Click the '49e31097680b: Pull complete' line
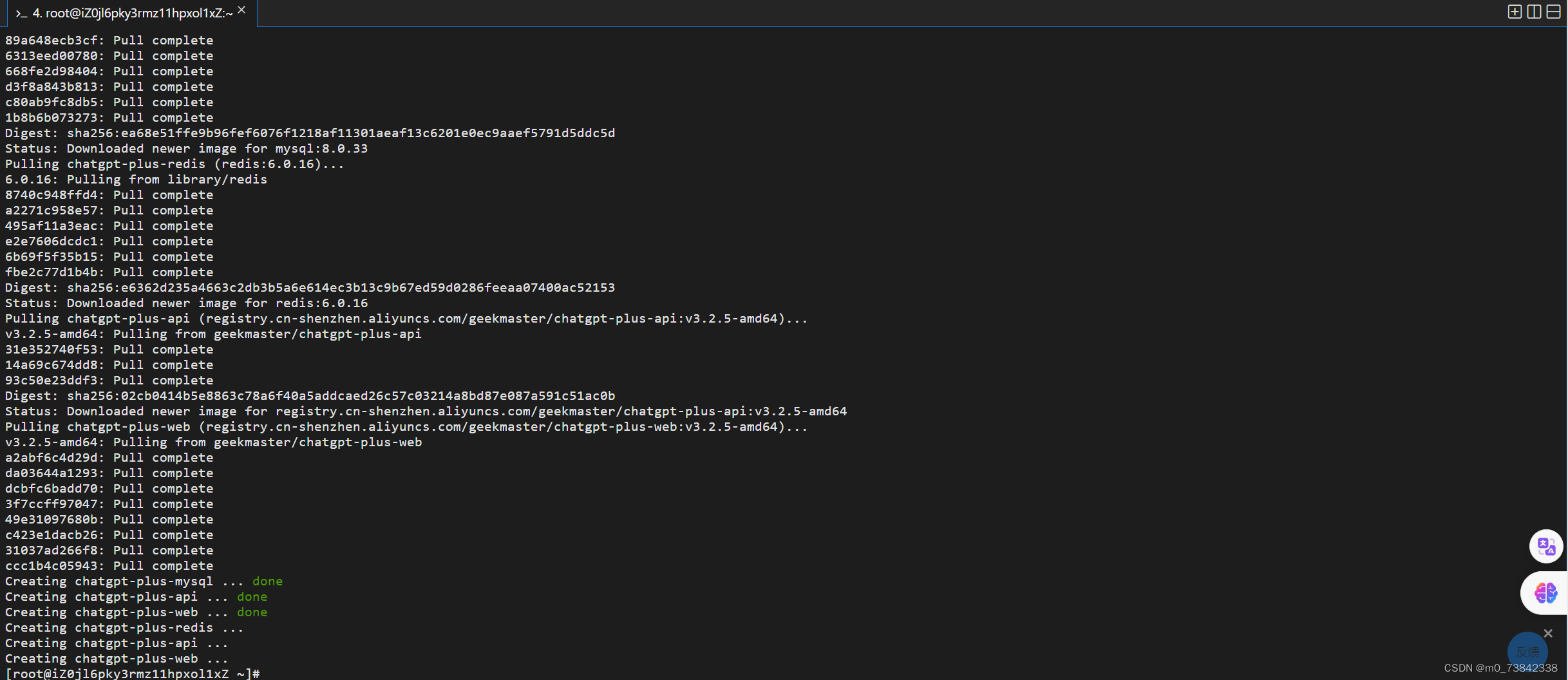Image resolution: width=1568 pixels, height=680 pixels. [x=109, y=519]
